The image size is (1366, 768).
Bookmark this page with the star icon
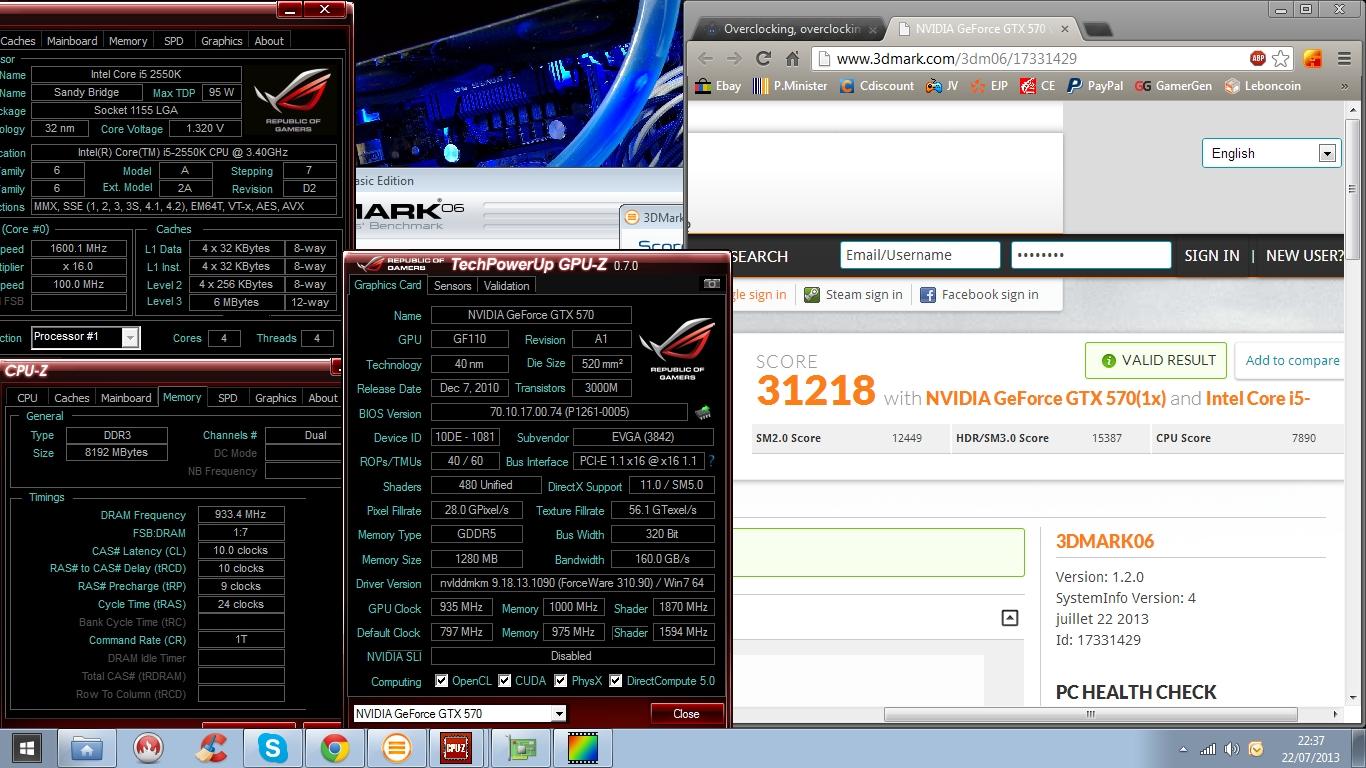point(1281,58)
